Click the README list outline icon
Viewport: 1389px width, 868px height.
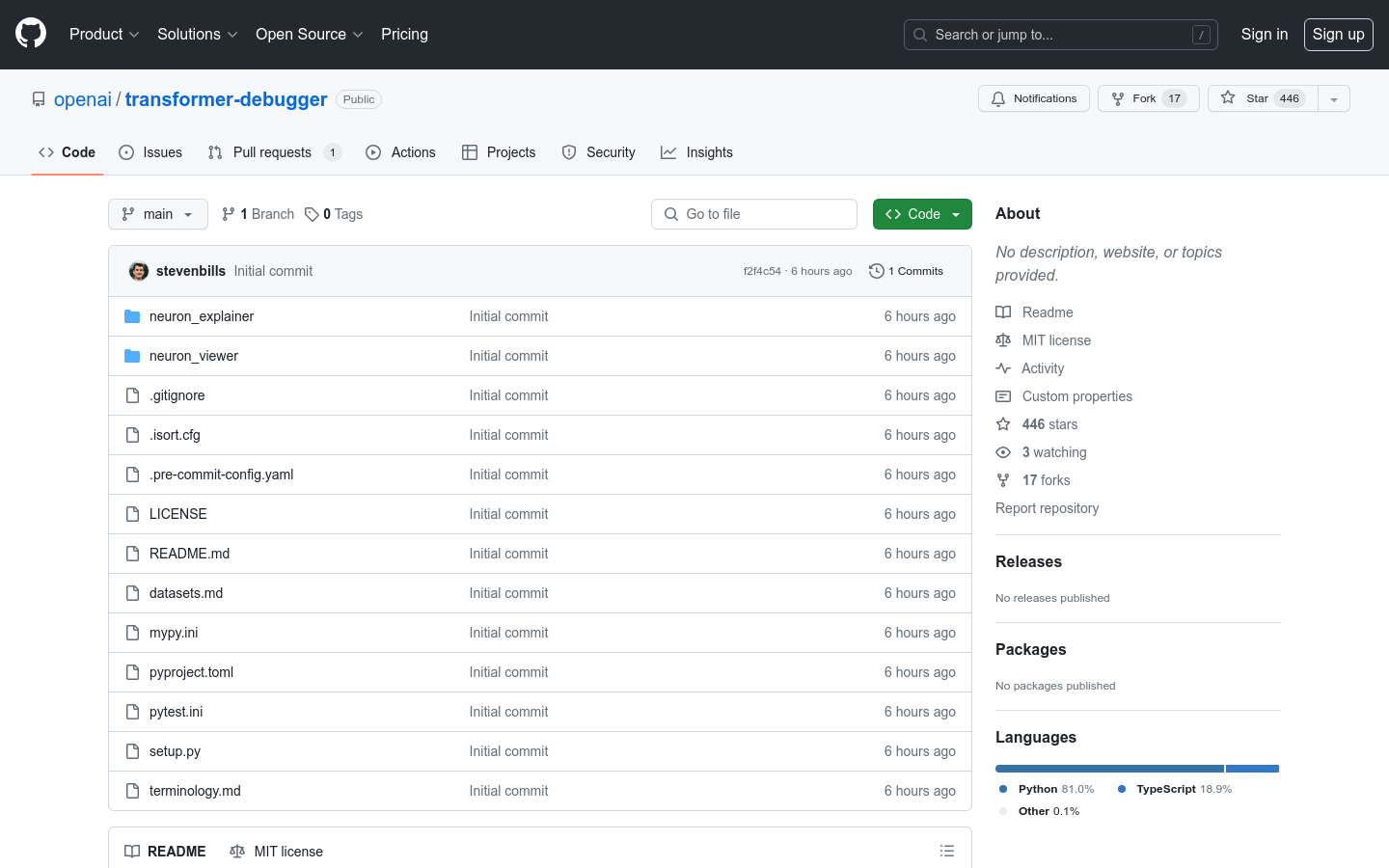click(947, 850)
